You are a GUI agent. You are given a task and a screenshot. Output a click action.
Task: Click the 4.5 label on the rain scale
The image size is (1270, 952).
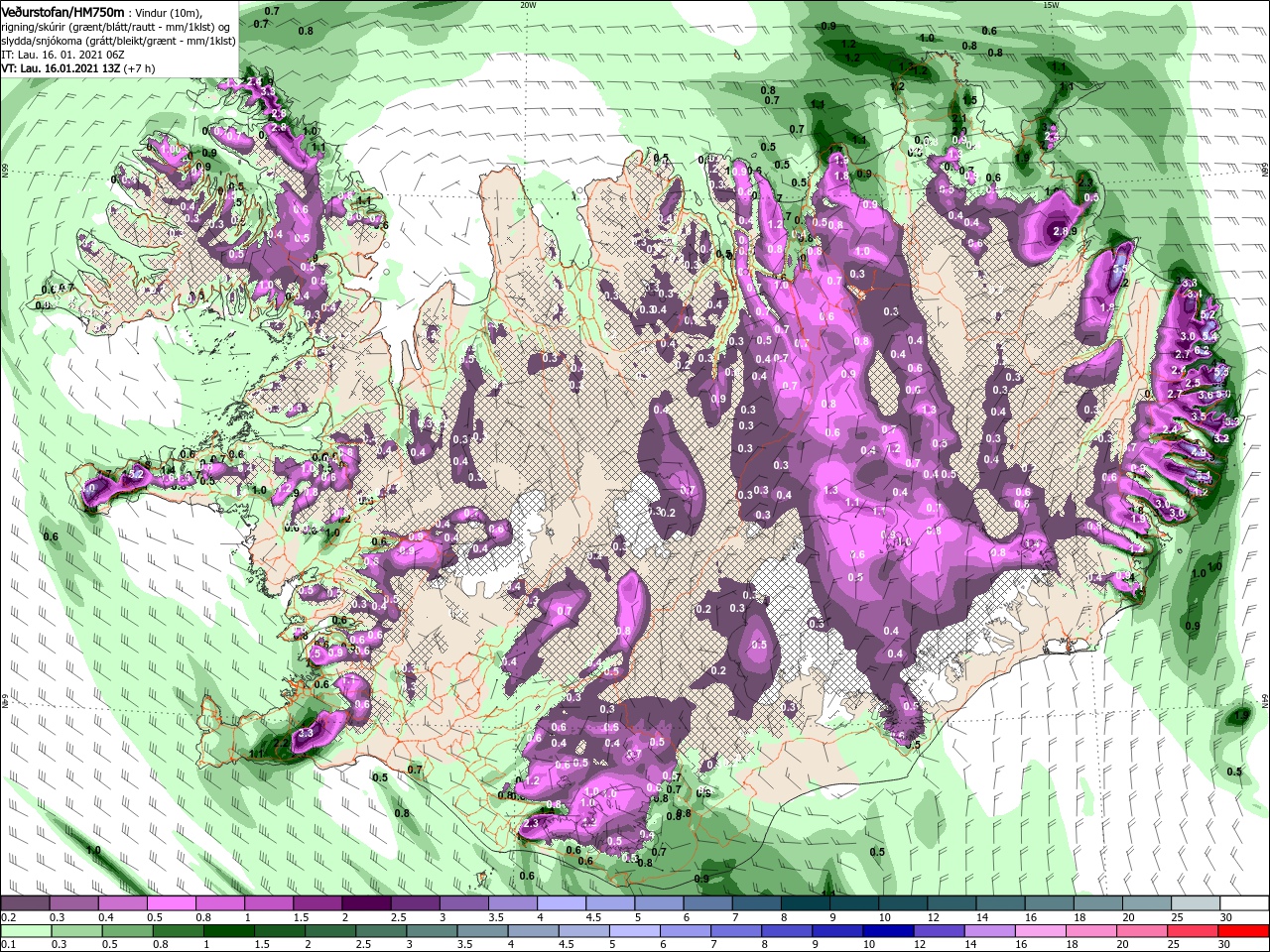pyautogui.click(x=568, y=945)
